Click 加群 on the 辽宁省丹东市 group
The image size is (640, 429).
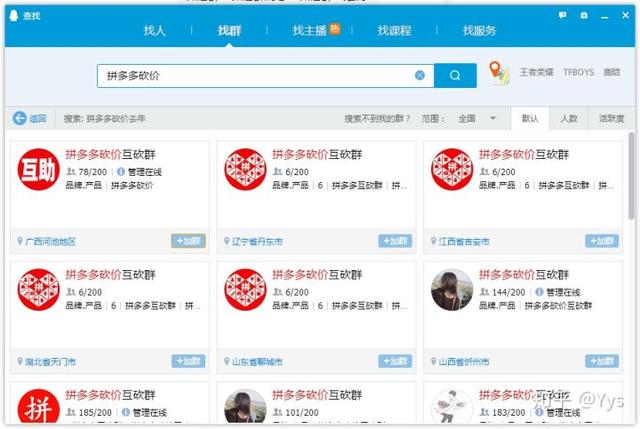click(394, 241)
